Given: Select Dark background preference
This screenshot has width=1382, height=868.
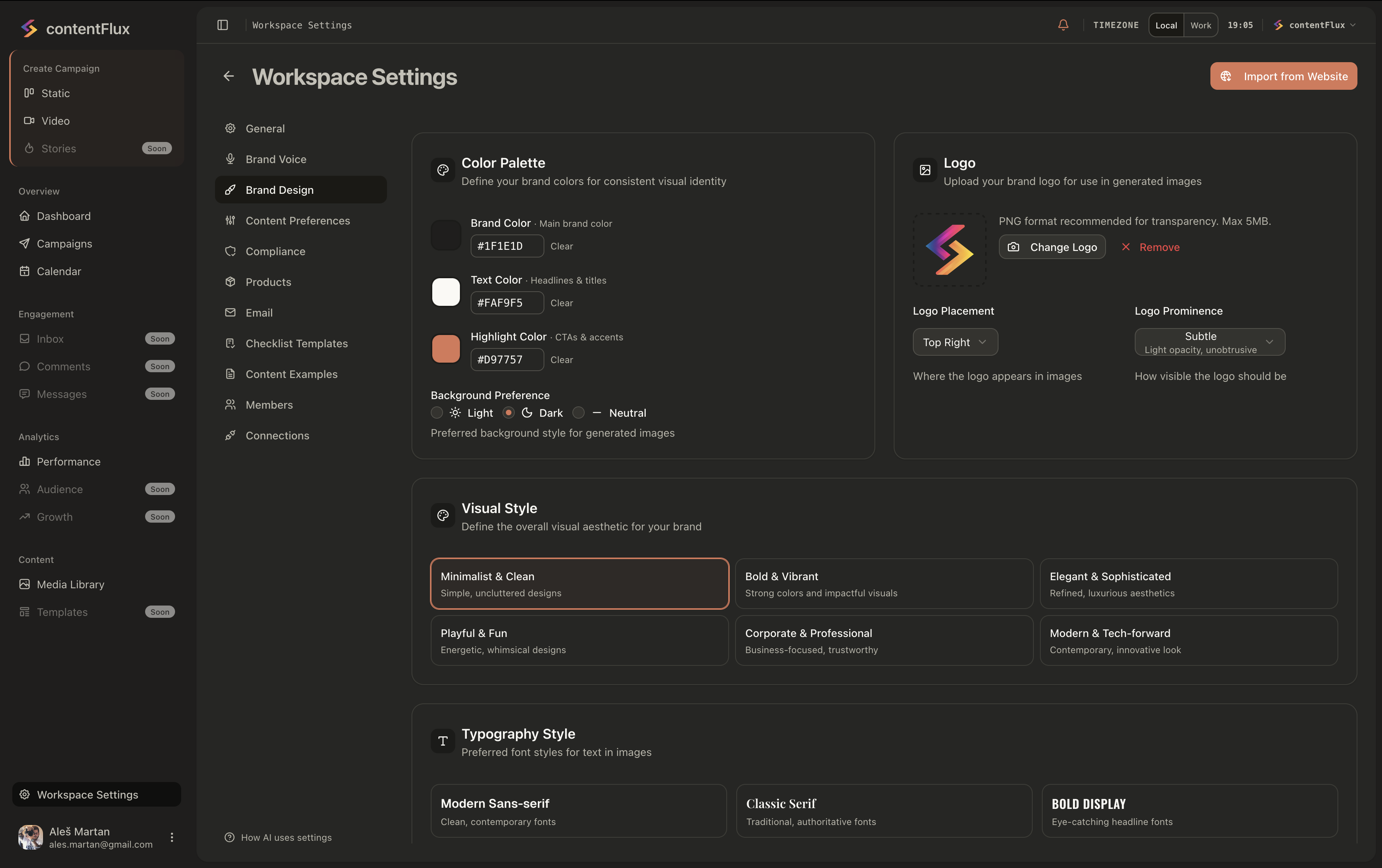Looking at the screenshot, I should tap(508, 413).
